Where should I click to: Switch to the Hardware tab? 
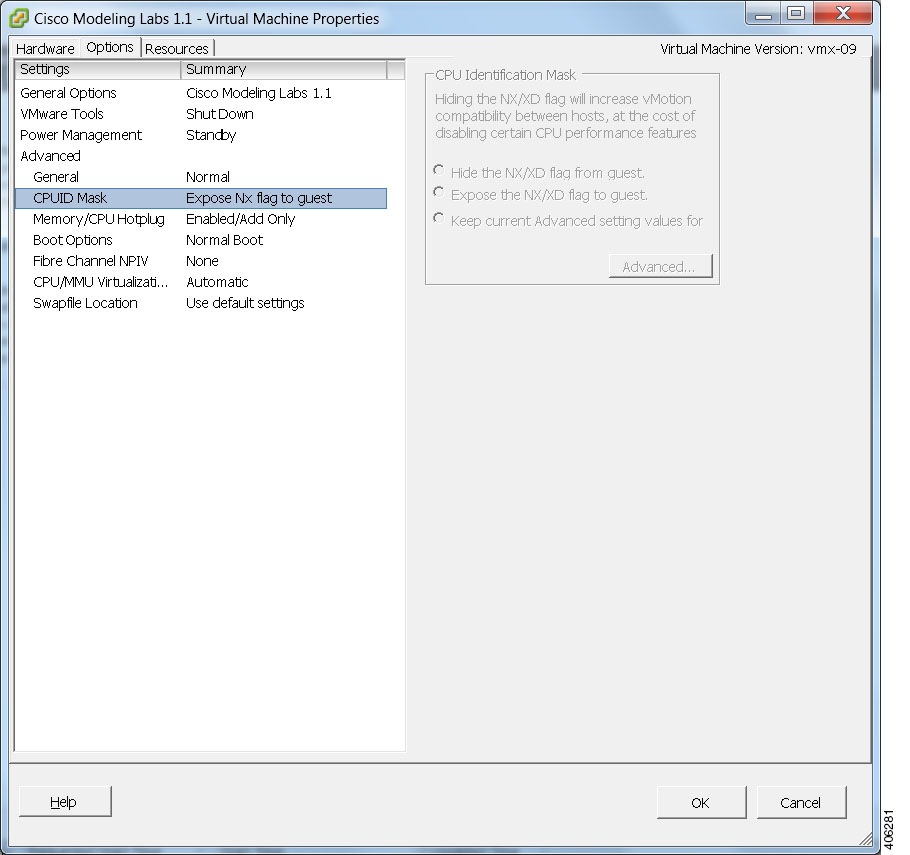pyautogui.click(x=45, y=49)
